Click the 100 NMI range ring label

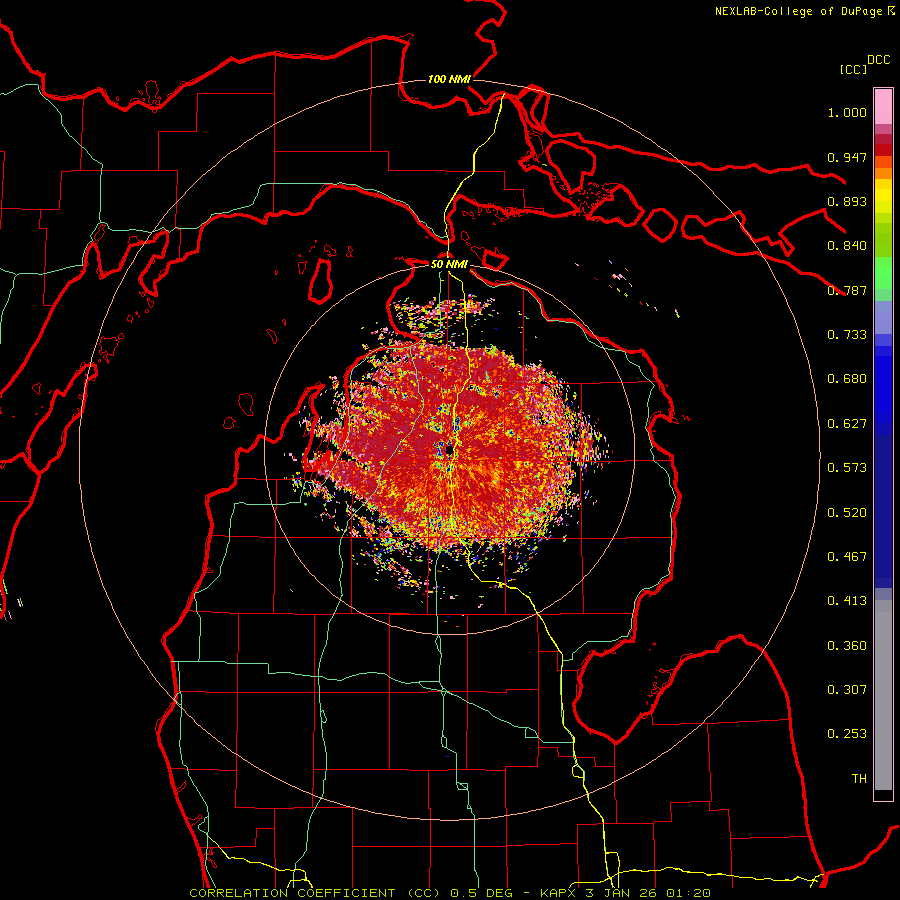pos(449,79)
